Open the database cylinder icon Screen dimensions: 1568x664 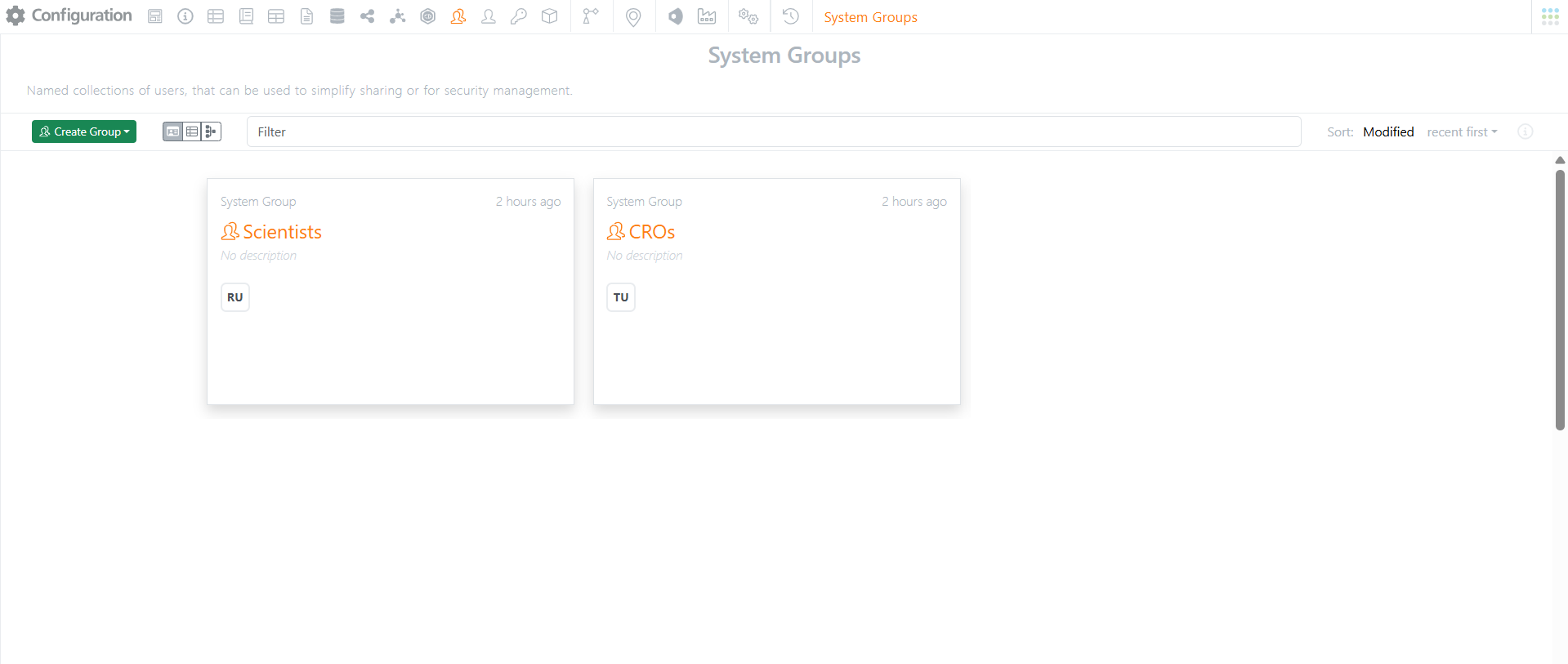[337, 16]
